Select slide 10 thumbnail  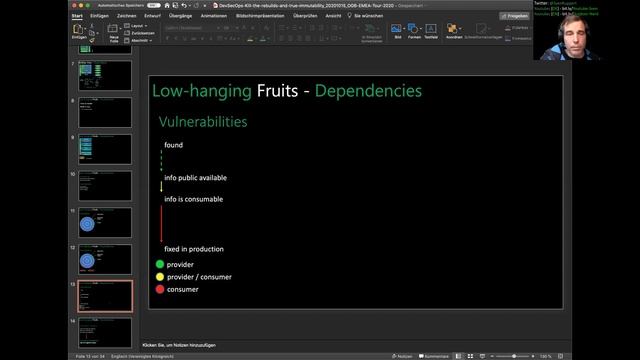[105, 186]
